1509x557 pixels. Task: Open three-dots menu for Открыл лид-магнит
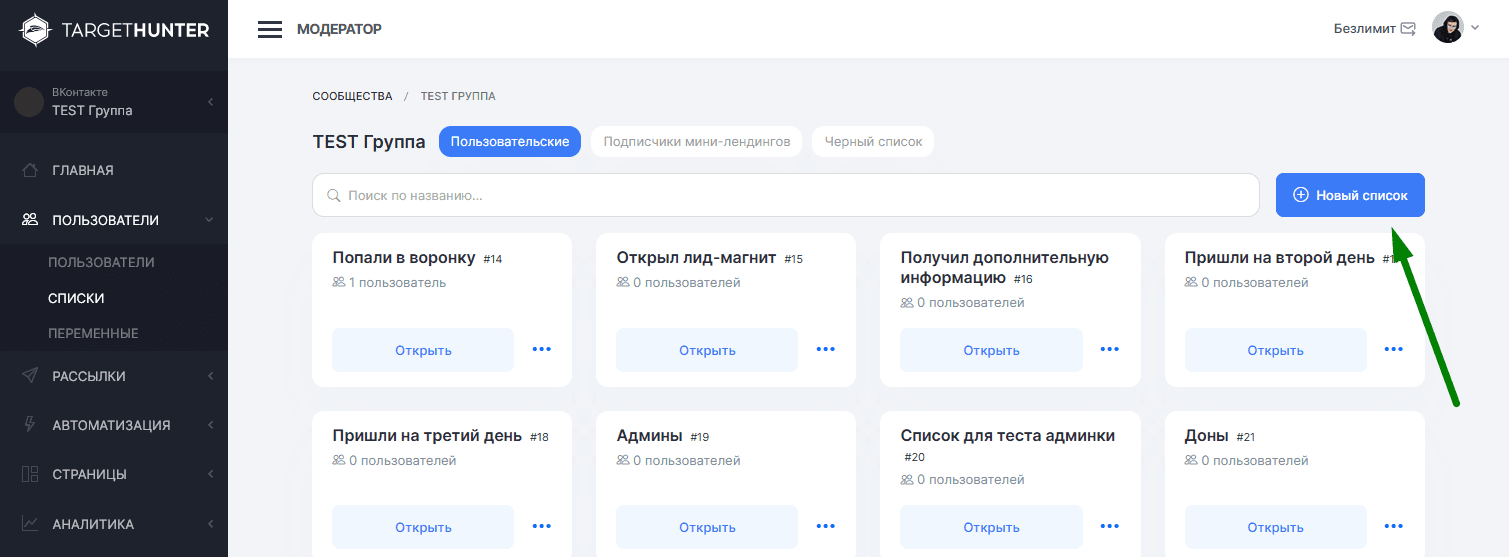coord(826,349)
